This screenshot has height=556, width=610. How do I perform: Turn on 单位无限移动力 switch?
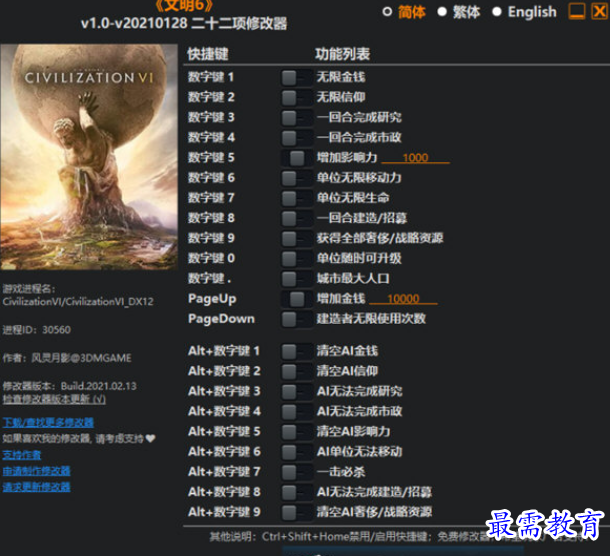coord(296,178)
